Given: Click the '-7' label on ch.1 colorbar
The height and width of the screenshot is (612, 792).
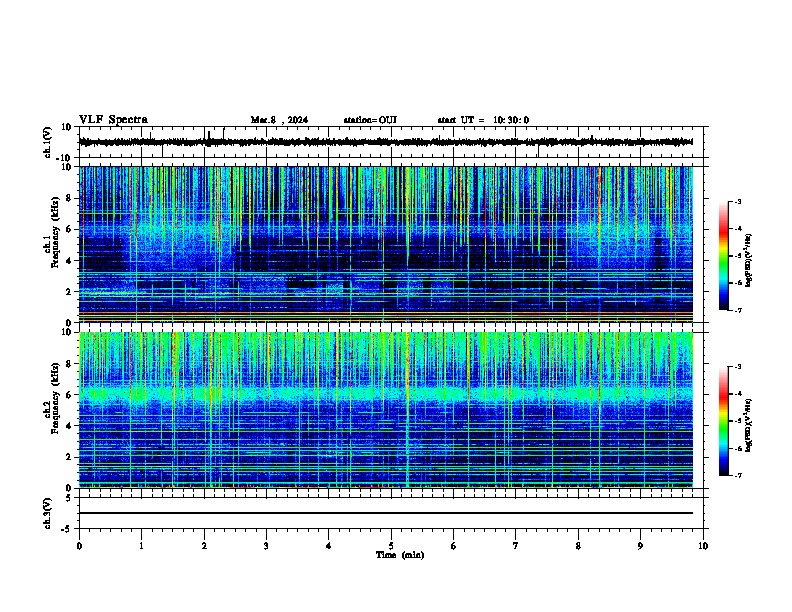Looking at the screenshot, I should coord(737,310).
